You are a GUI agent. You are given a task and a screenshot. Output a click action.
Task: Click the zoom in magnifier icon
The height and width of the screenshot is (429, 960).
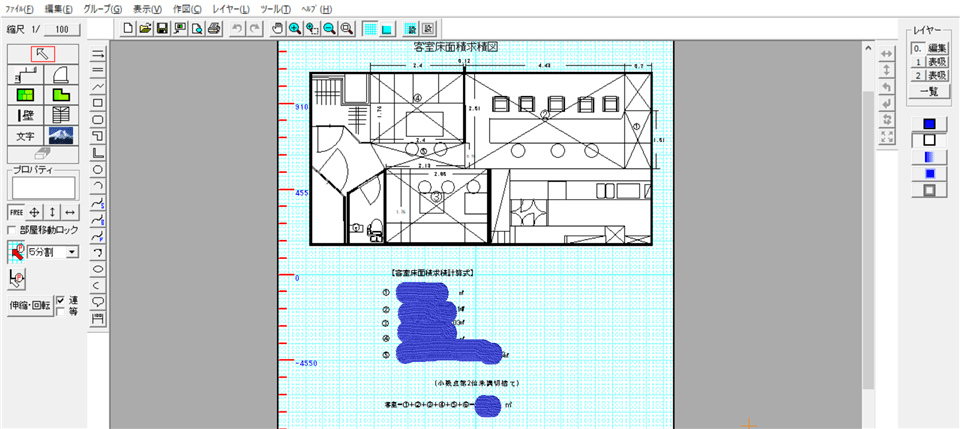click(295, 28)
